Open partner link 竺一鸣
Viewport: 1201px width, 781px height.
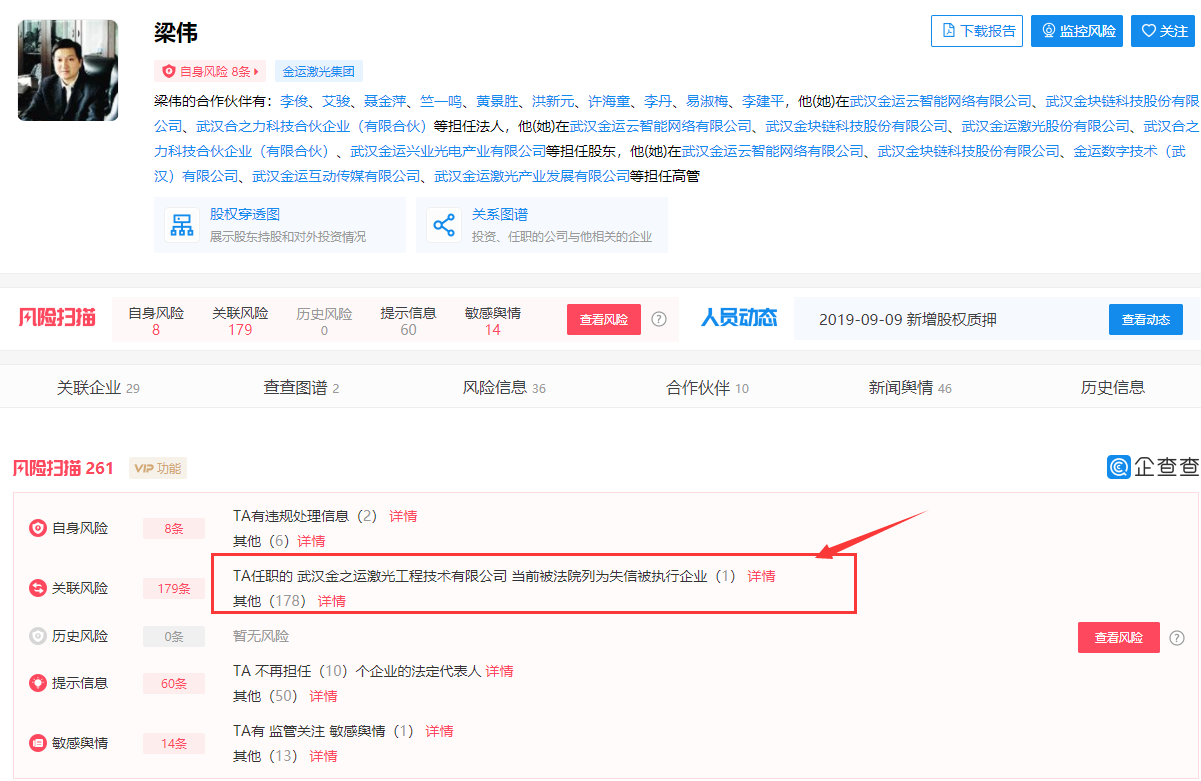point(441,102)
